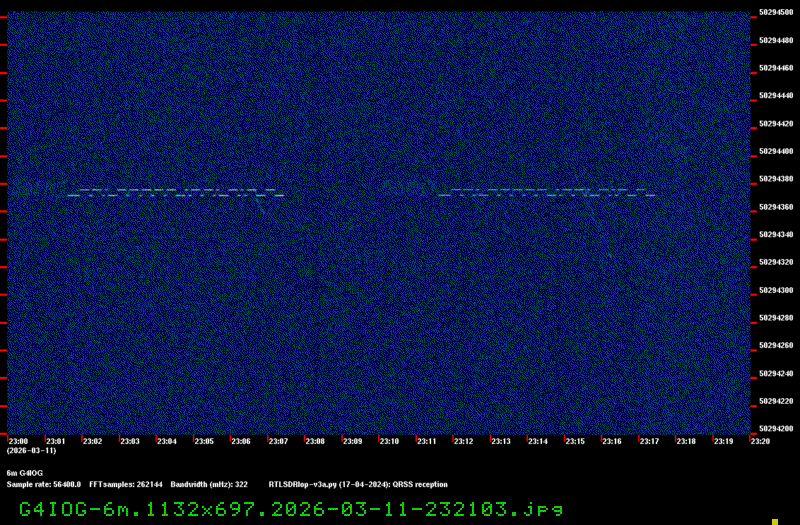Image resolution: width=800 pixels, height=525 pixels.
Task: Click the 23:19 time axis label
Action: pyautogui.click(x=723, y=441)
